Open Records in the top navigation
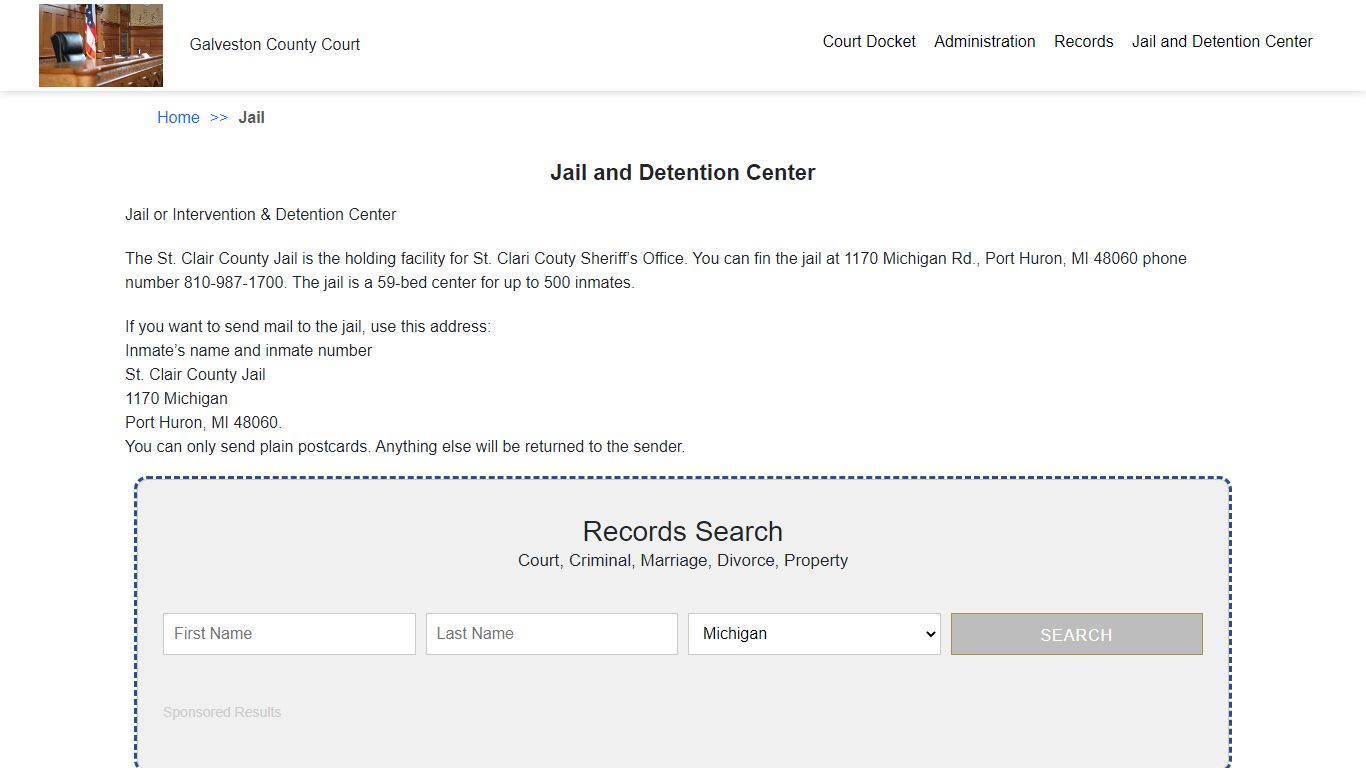 pyautogui.click(x=1083, y=41)
